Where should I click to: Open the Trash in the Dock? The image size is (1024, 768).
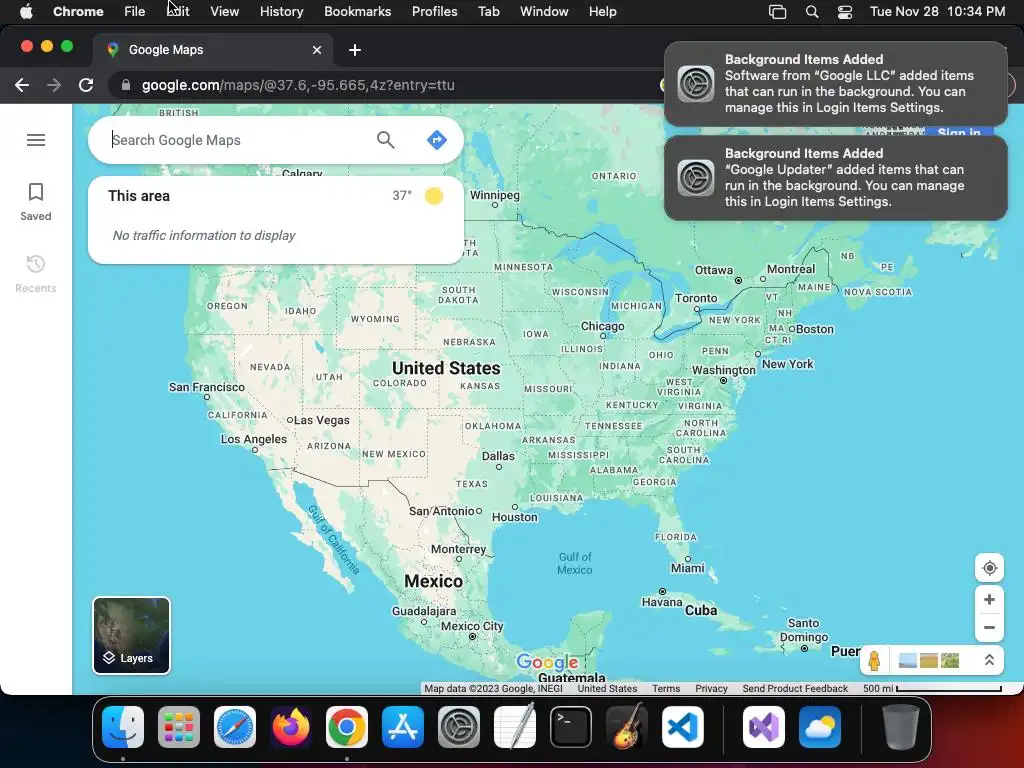coord(901,727)
